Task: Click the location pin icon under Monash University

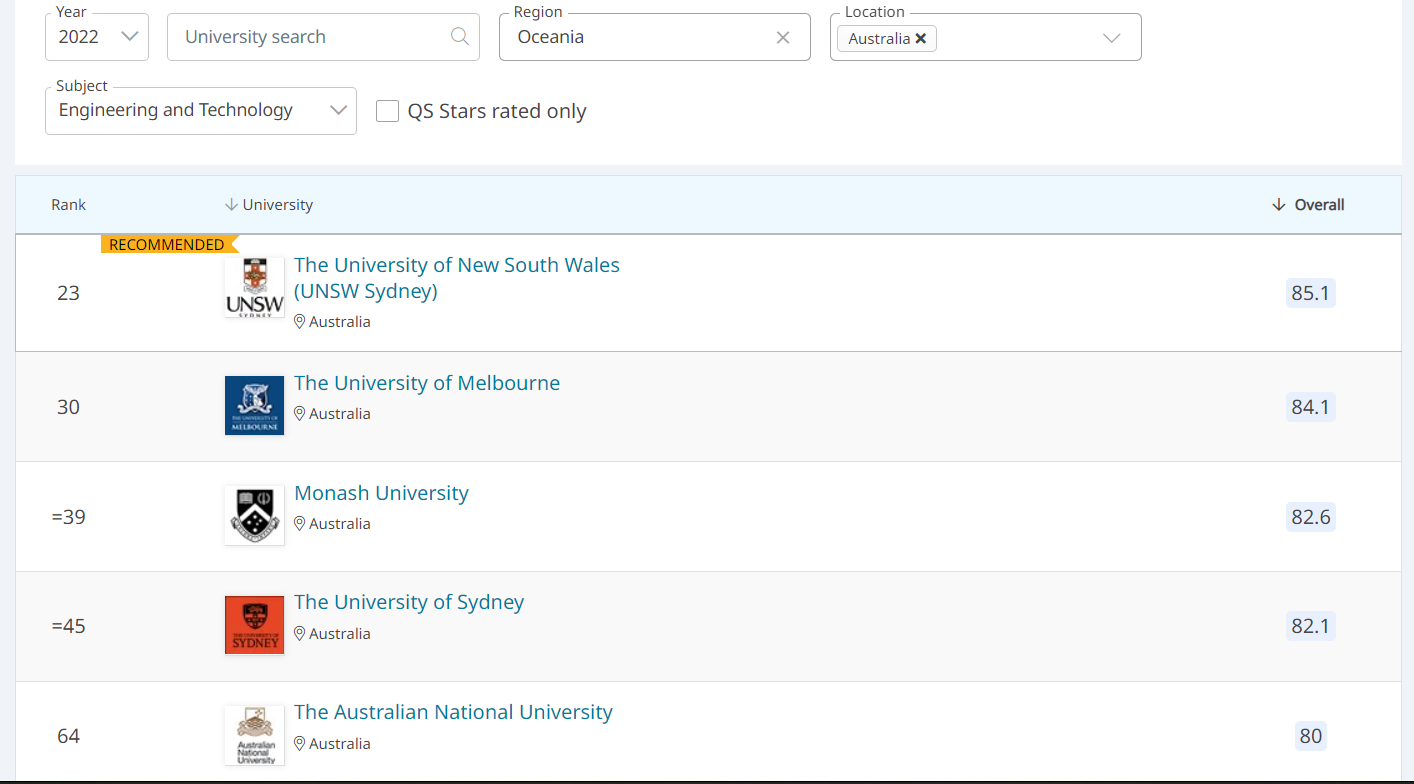Action: [299, 524]
